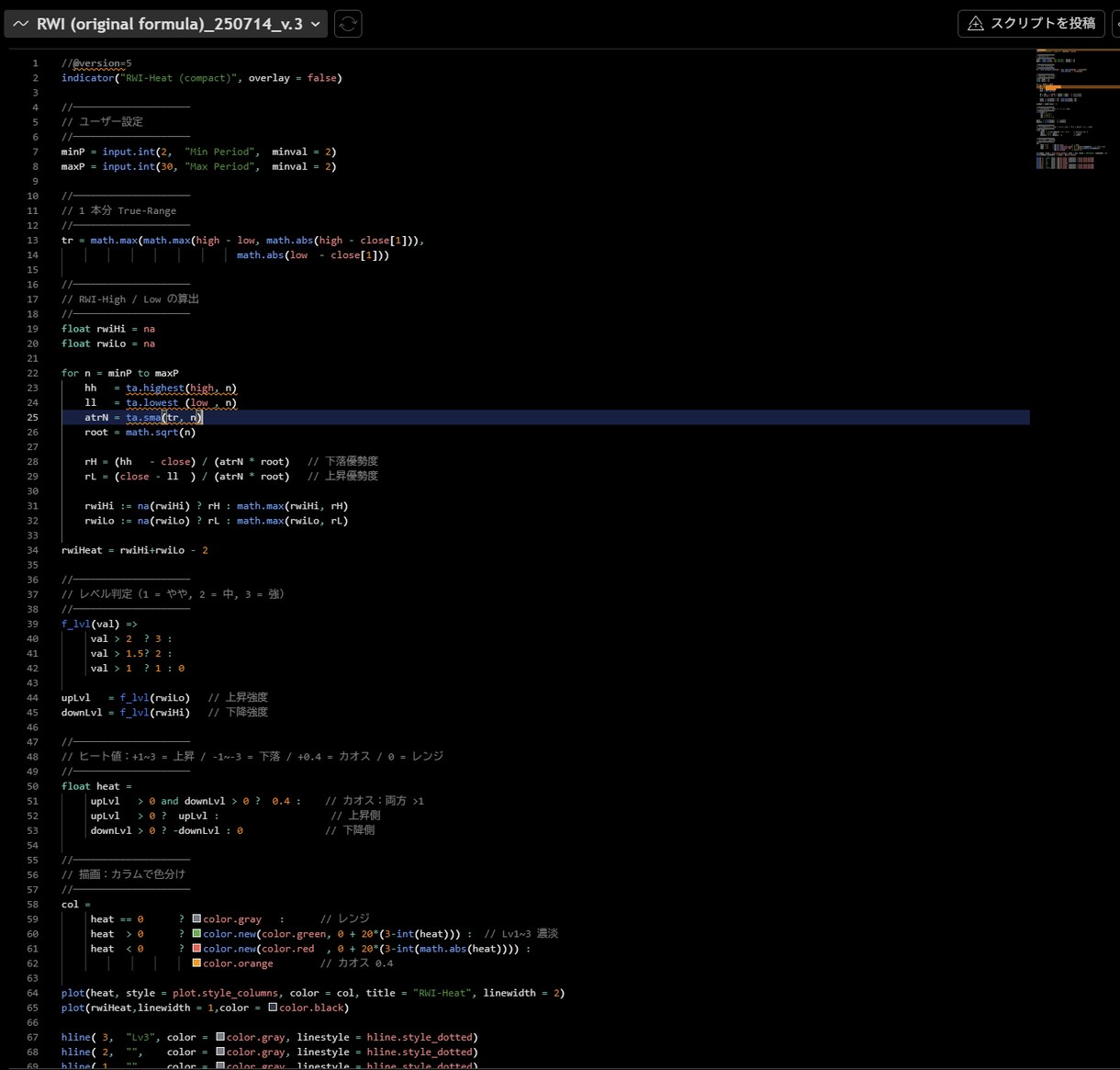This screenshot has height=1070, width=1120.
Task: Click the "Min Period" string on line 7
Action: click(x=221, y=152)
